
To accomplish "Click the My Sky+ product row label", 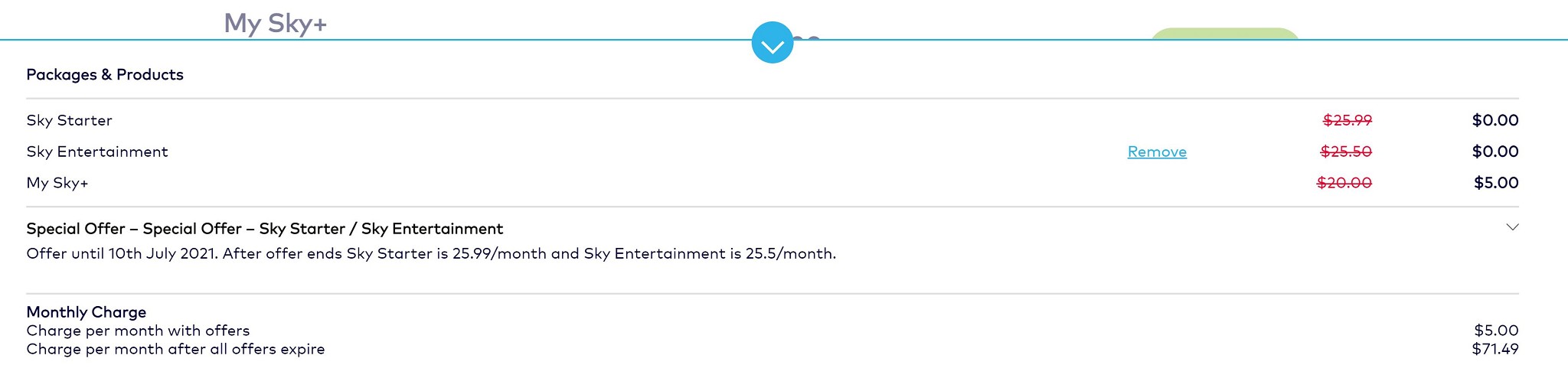I will 57,183.
